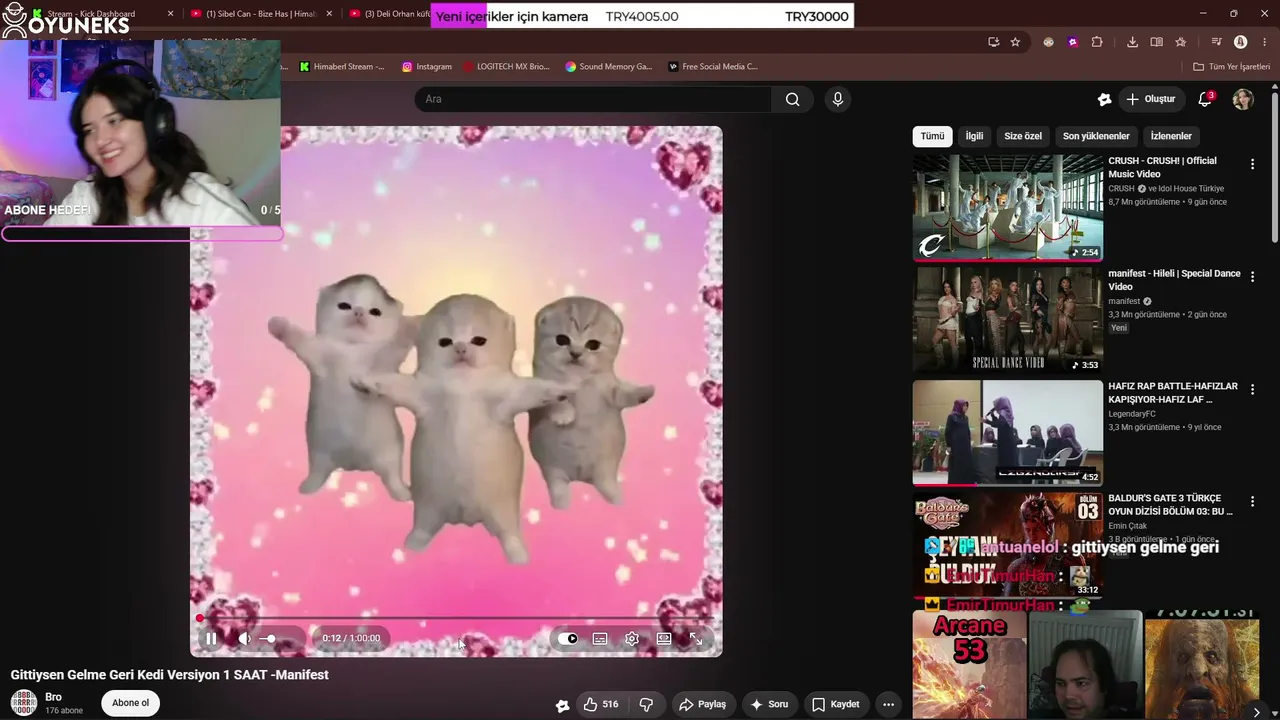Open the YouTube account avatar menu
This screenshot has width=1280, height=720.
[1243, 99]
